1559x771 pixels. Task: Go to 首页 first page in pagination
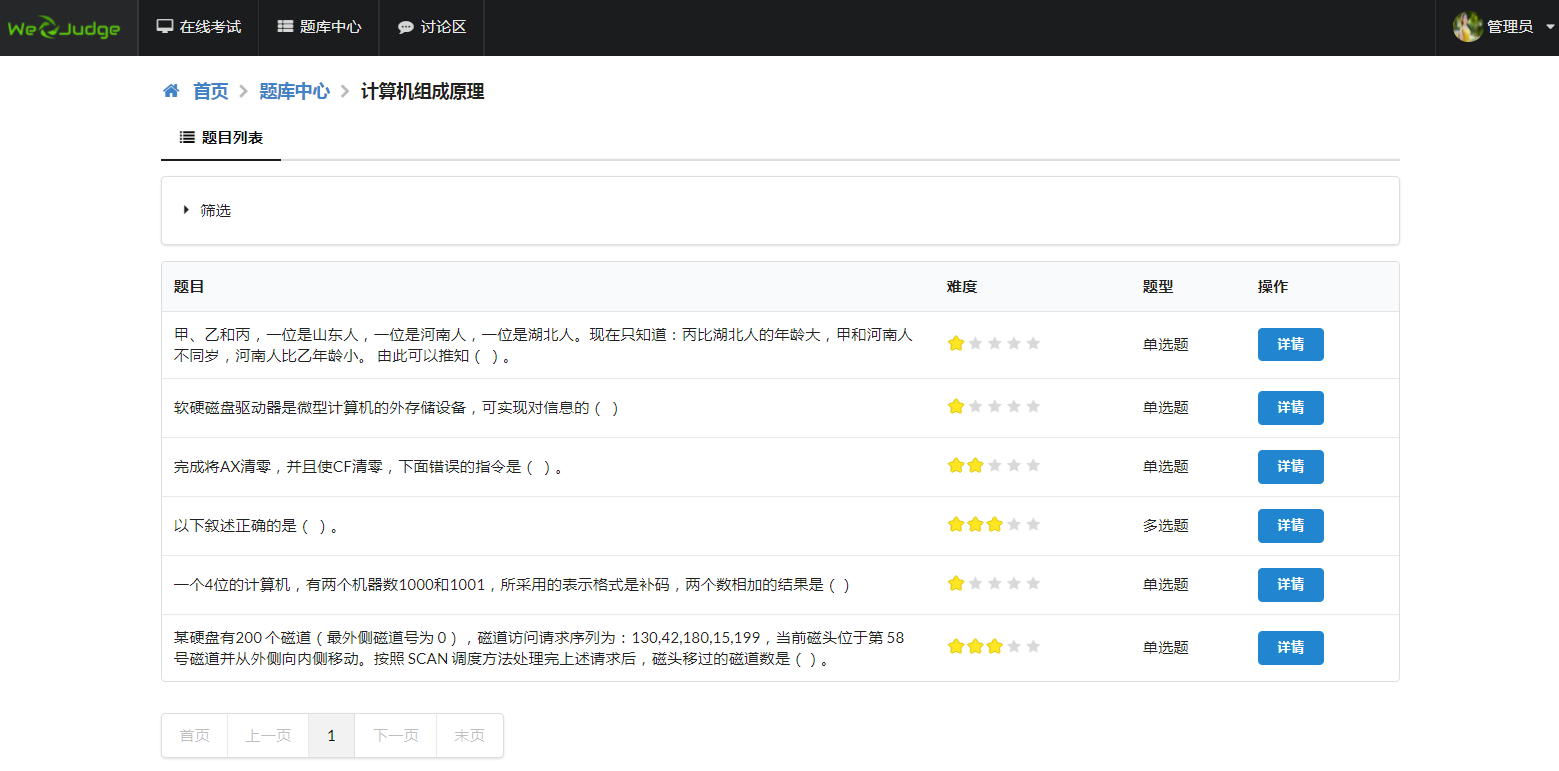[195, 736]
